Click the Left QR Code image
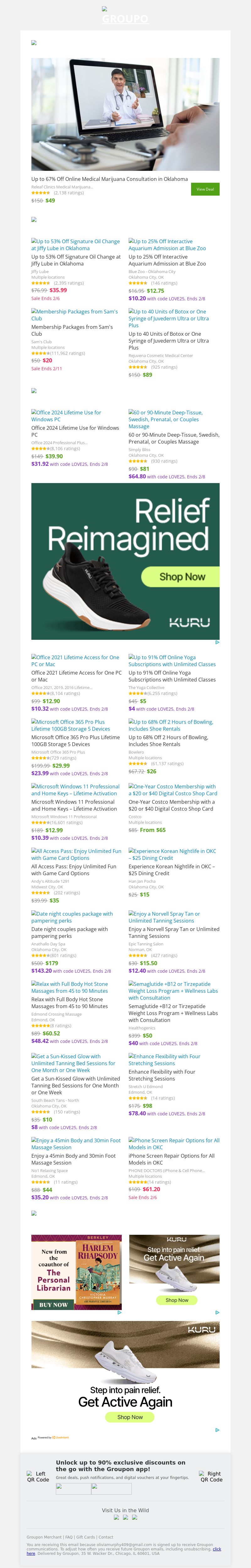 pyautogui.click(x=38, y=1477)
